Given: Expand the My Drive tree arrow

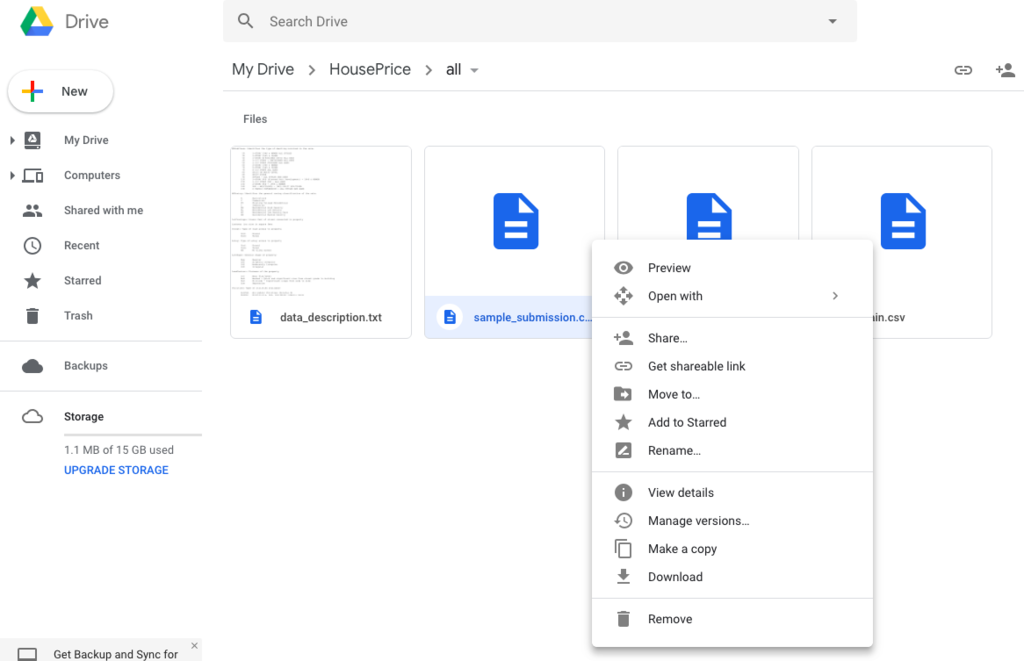Looking at the screenshot, I should pyautogui.click(x=12, y=140).
